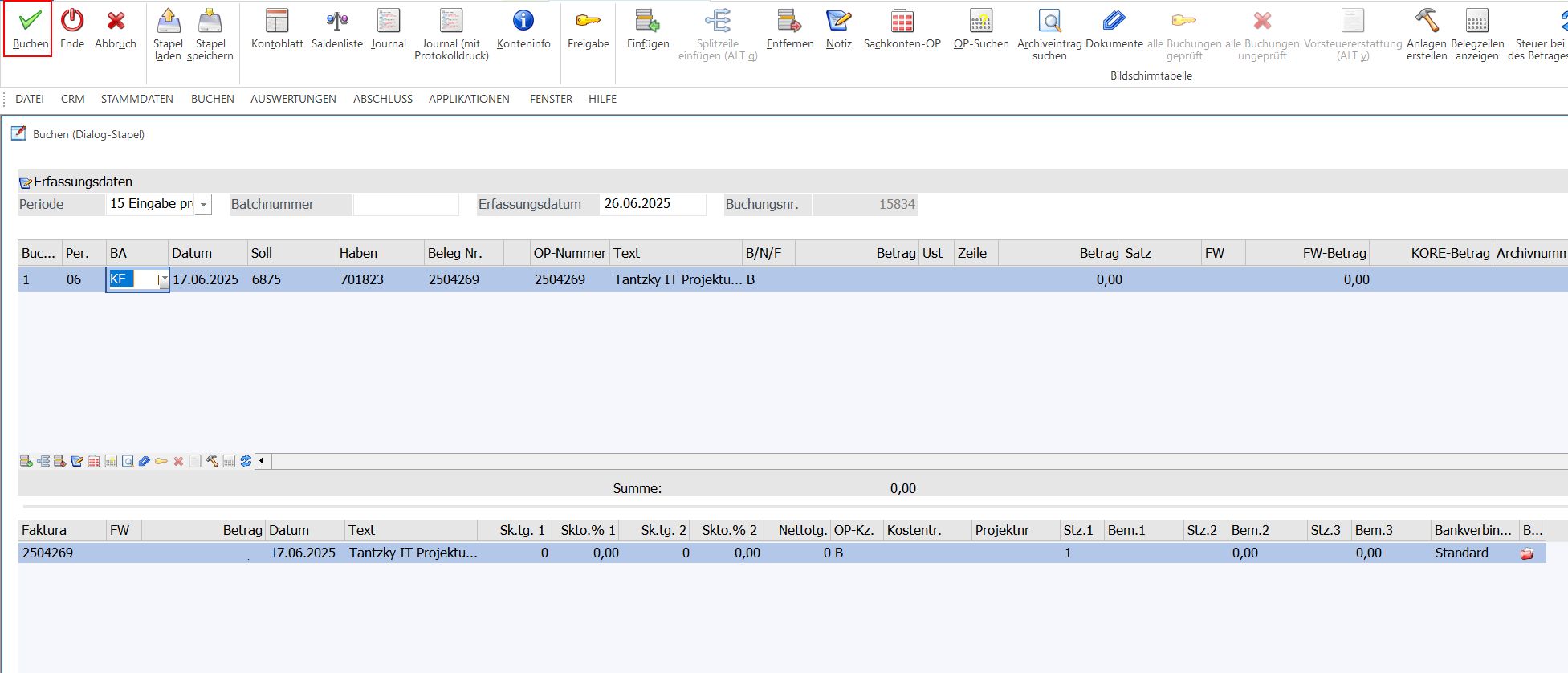Select Haben cell 701823
The image size is (1568, 673).
pos(380,279)
